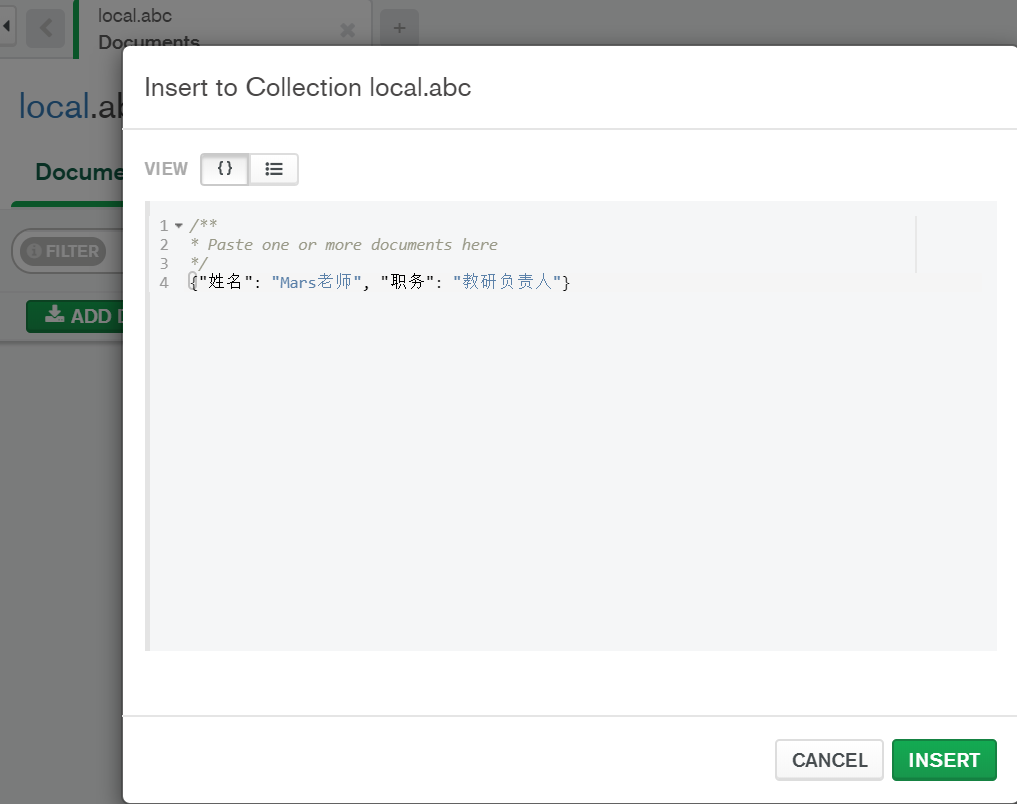Click the ADD DATA button behind the dialog
The width and height of the screenshot is (1017, 804).
tap(75, 316)
